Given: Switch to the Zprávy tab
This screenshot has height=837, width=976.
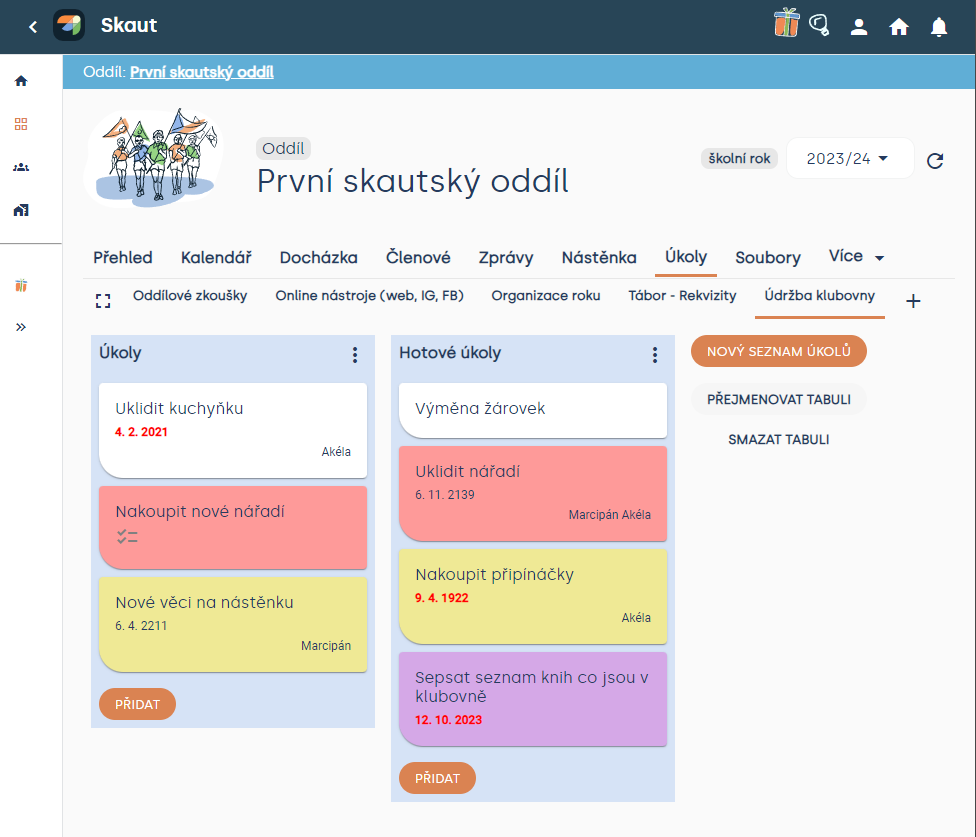Looking at the screenshot, I should coord(506,258).
